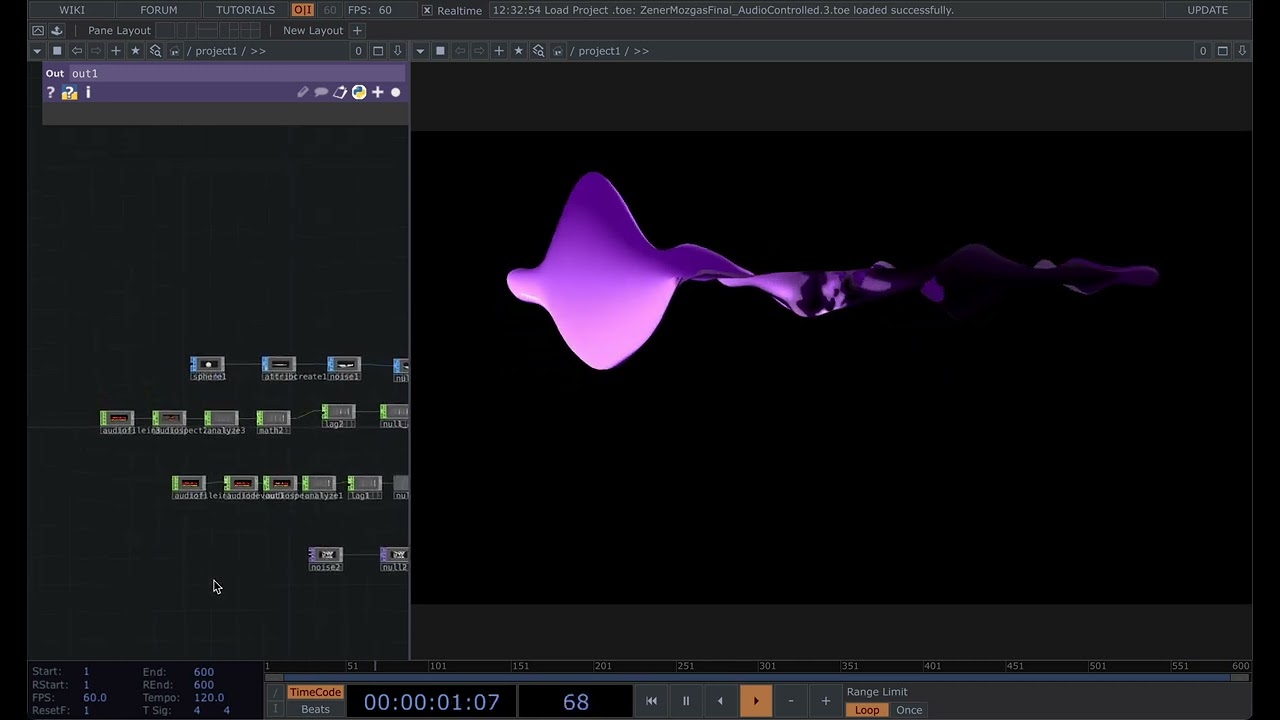The height and width of the screenshot is (720, 1280).
Task: Select the lag1 CHOP node
Action: click(364, 485)
